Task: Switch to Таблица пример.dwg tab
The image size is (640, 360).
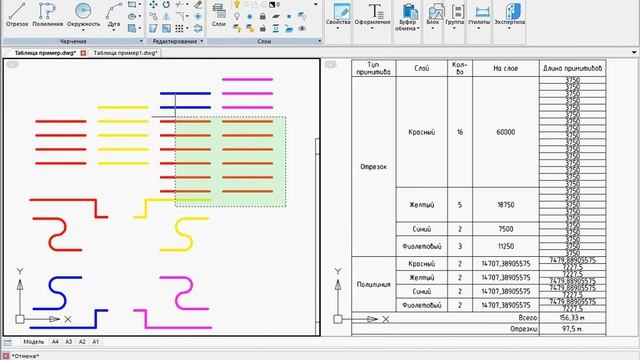Action: [45, 53]
